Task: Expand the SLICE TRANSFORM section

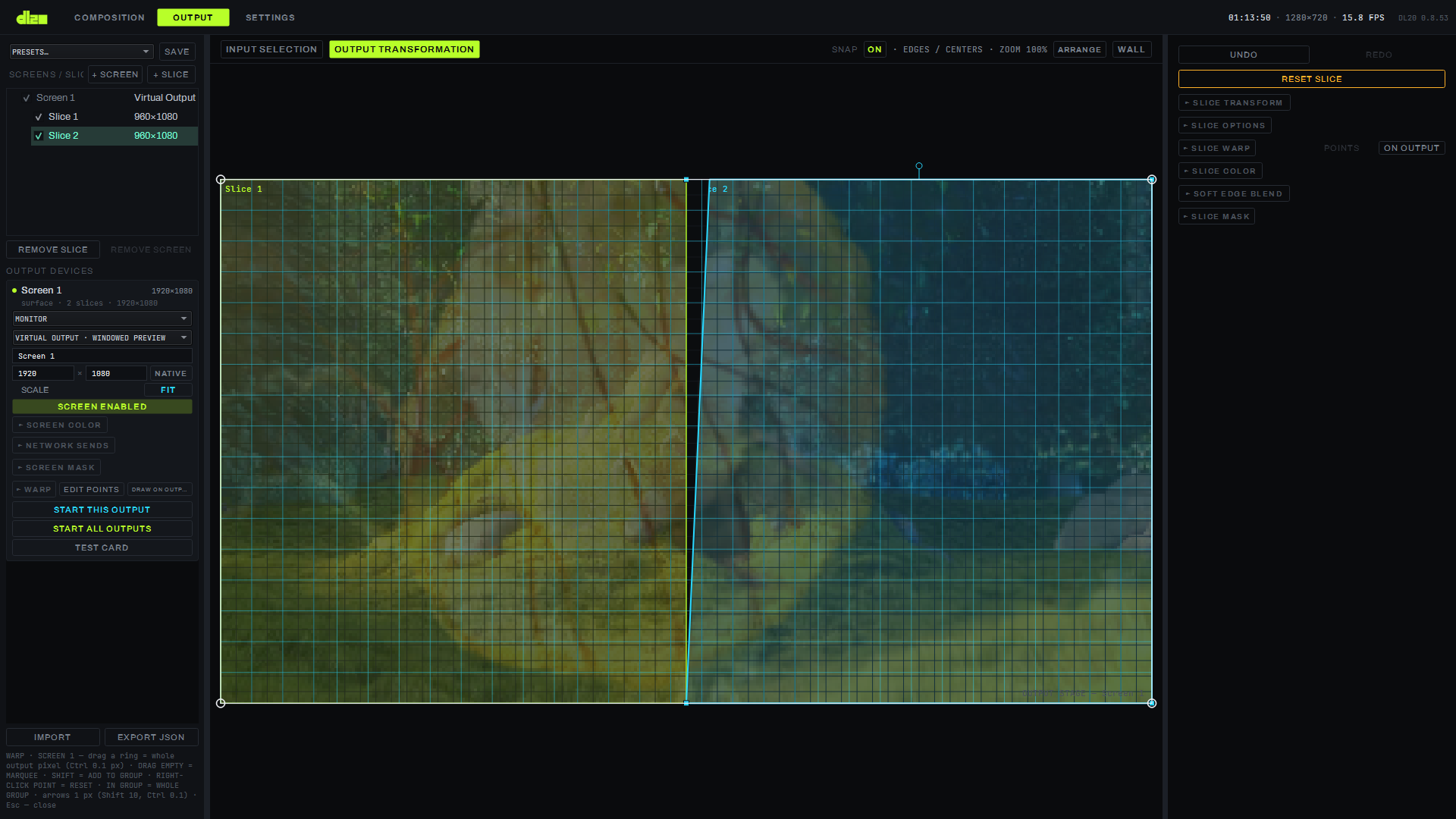Action: (x=1234, y=102)
